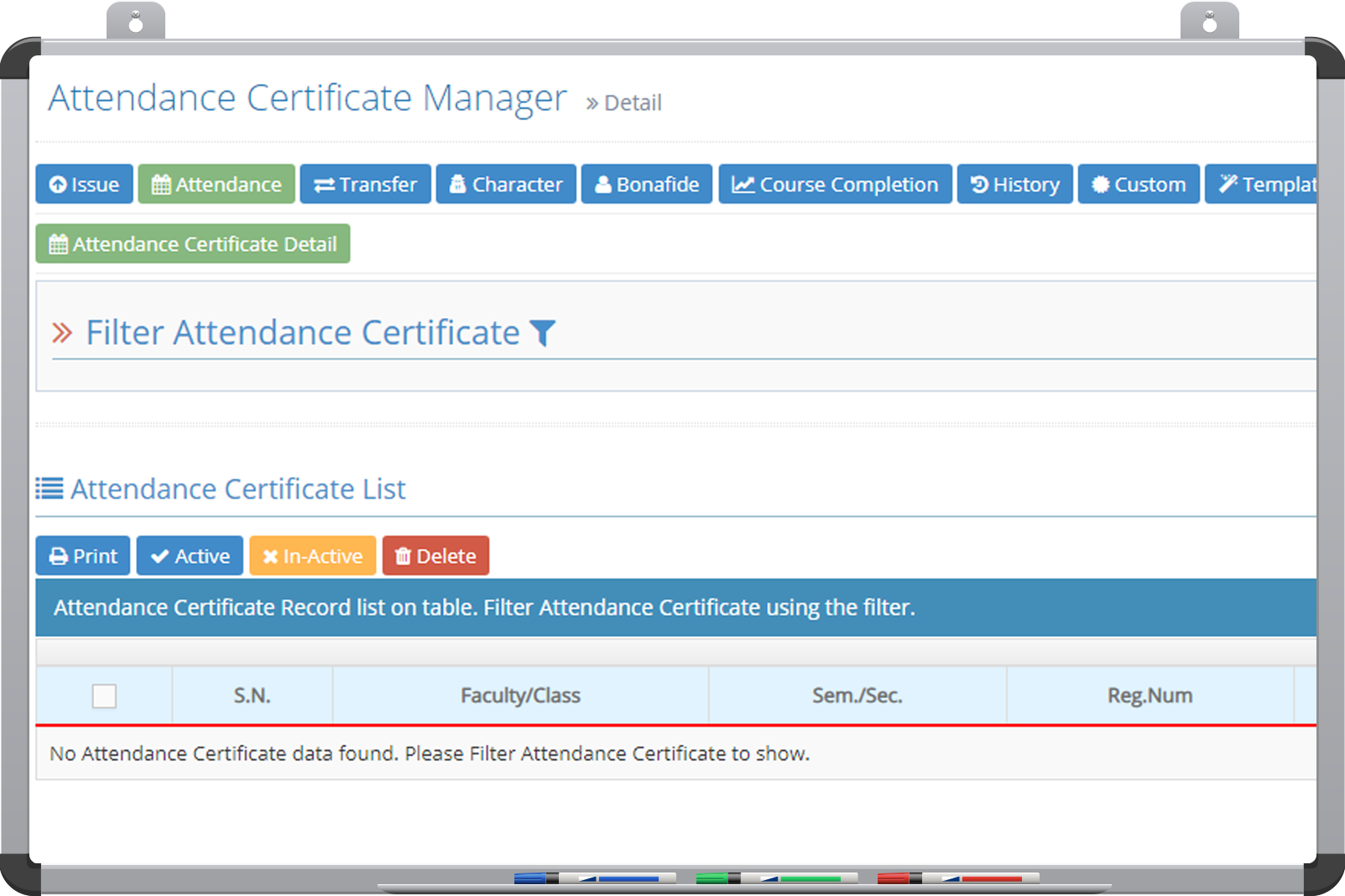The image size is (1345, 896).
Task: Open the Bonafide tab
Action: [x=647, y=184]
